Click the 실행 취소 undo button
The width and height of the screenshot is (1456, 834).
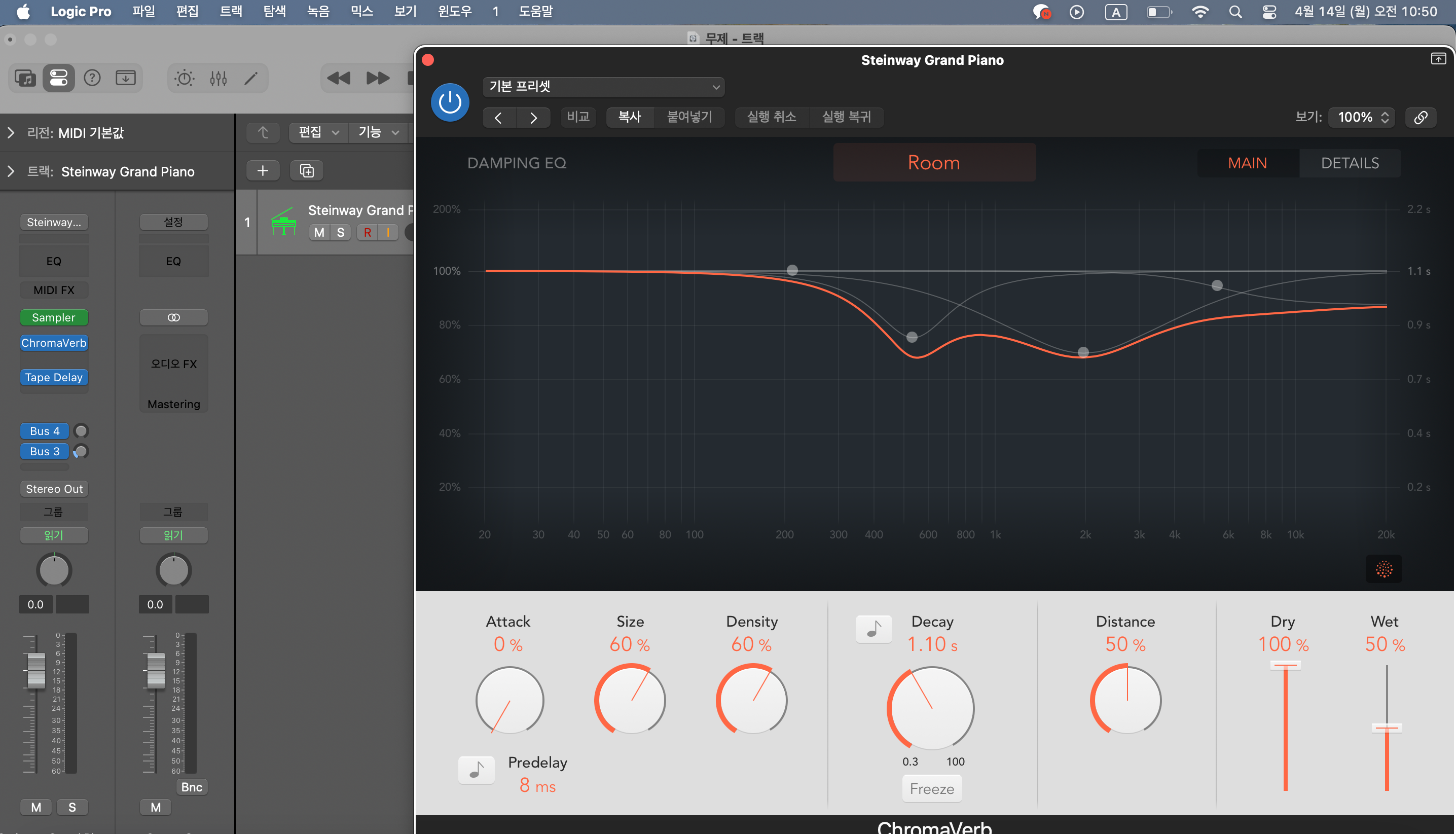pyautogui.click(x=772, y=117)
